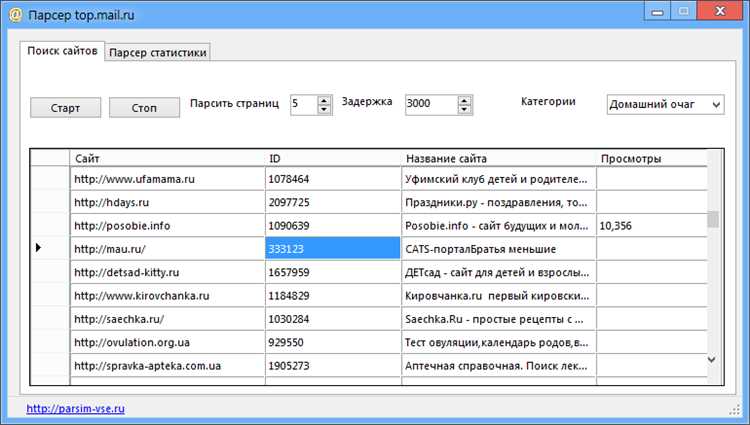Focus the Задержка field showing 3000

click(x=431, y=105)
